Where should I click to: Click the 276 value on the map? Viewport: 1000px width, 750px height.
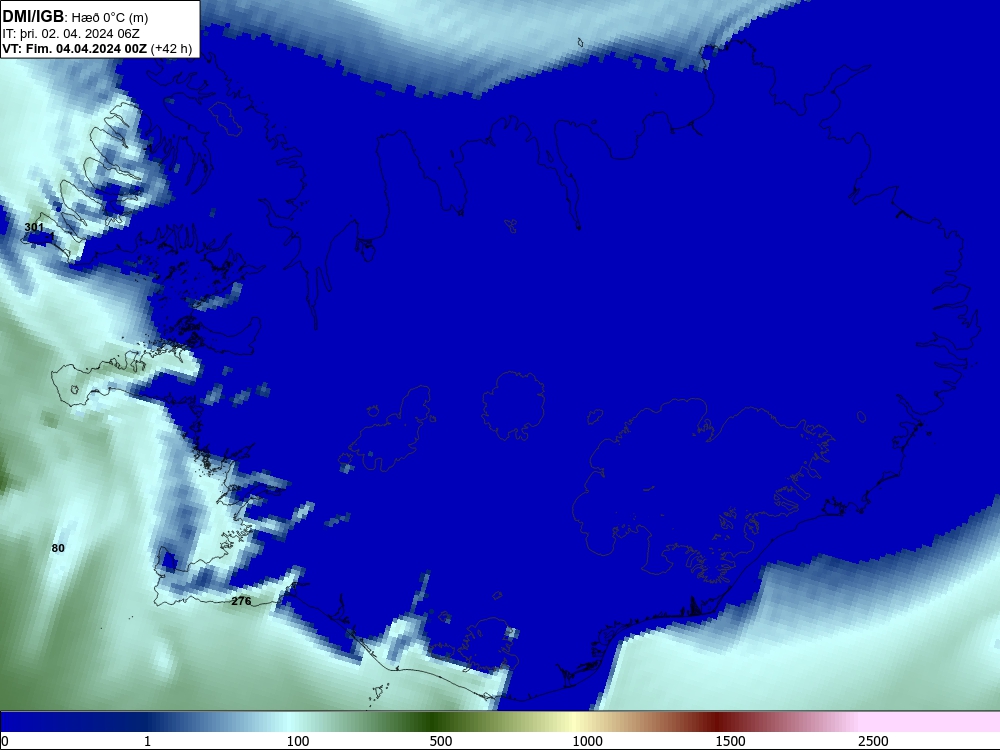(x=241, y=601)
